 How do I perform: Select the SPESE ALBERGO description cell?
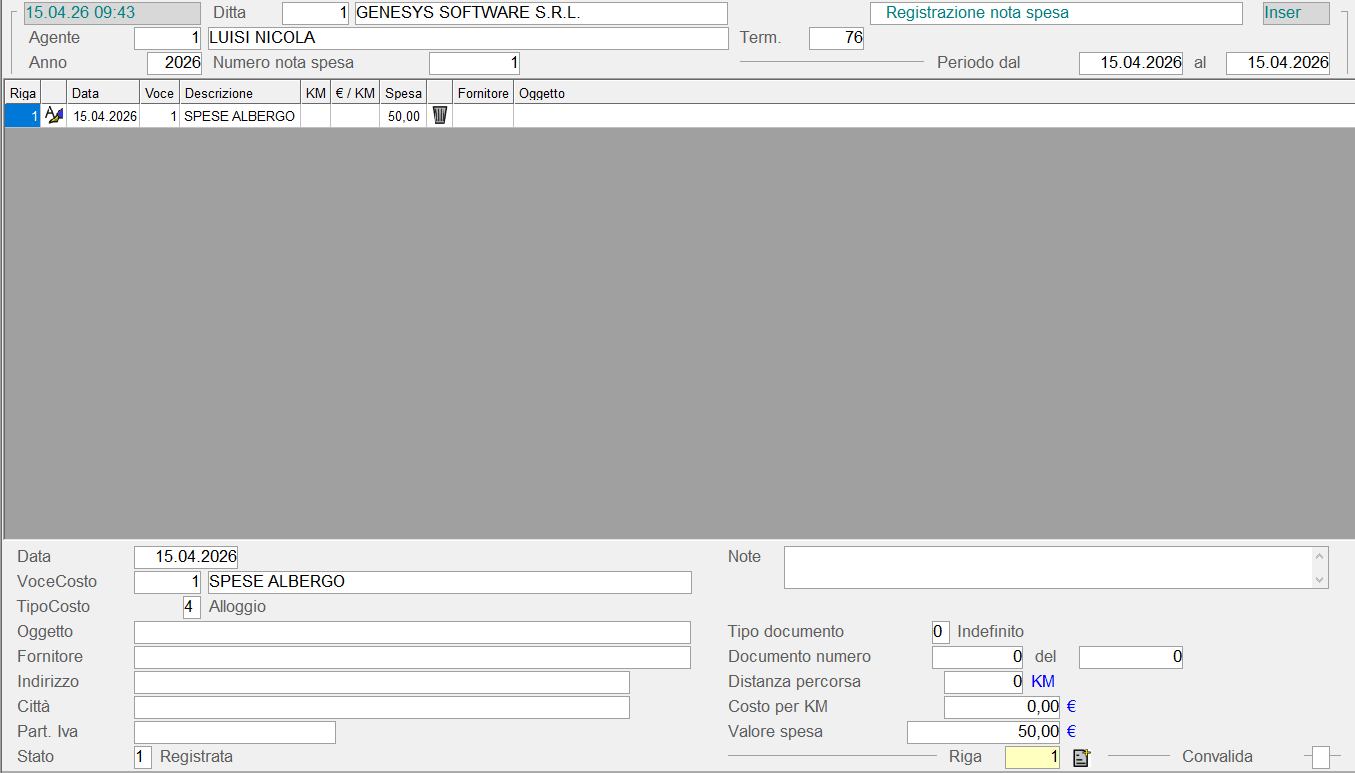pos(240,116)
